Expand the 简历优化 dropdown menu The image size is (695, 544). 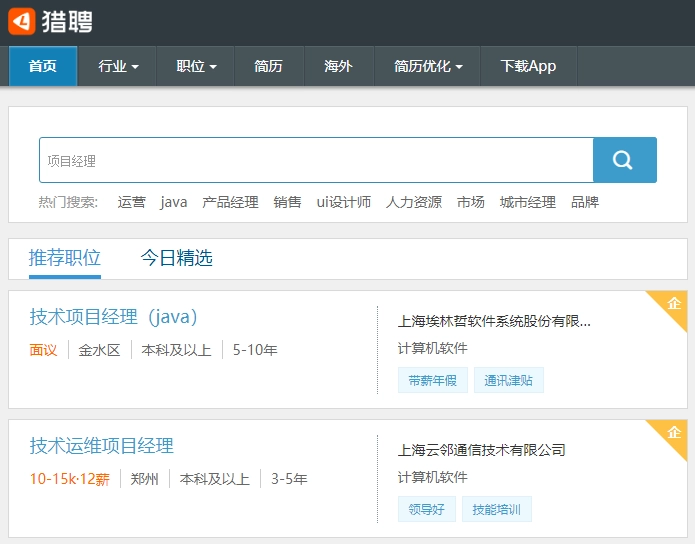(428, 66)
